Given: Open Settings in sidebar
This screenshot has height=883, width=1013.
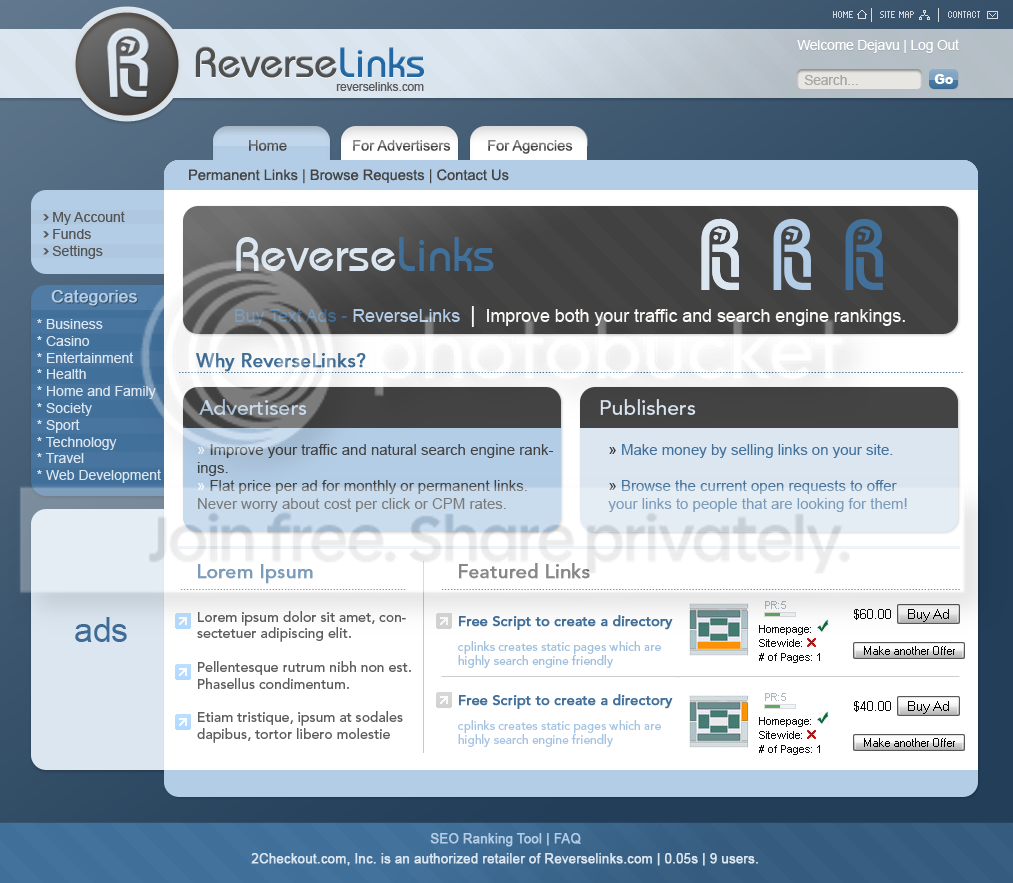Looking at the screenshot, I should pos(77,251).
